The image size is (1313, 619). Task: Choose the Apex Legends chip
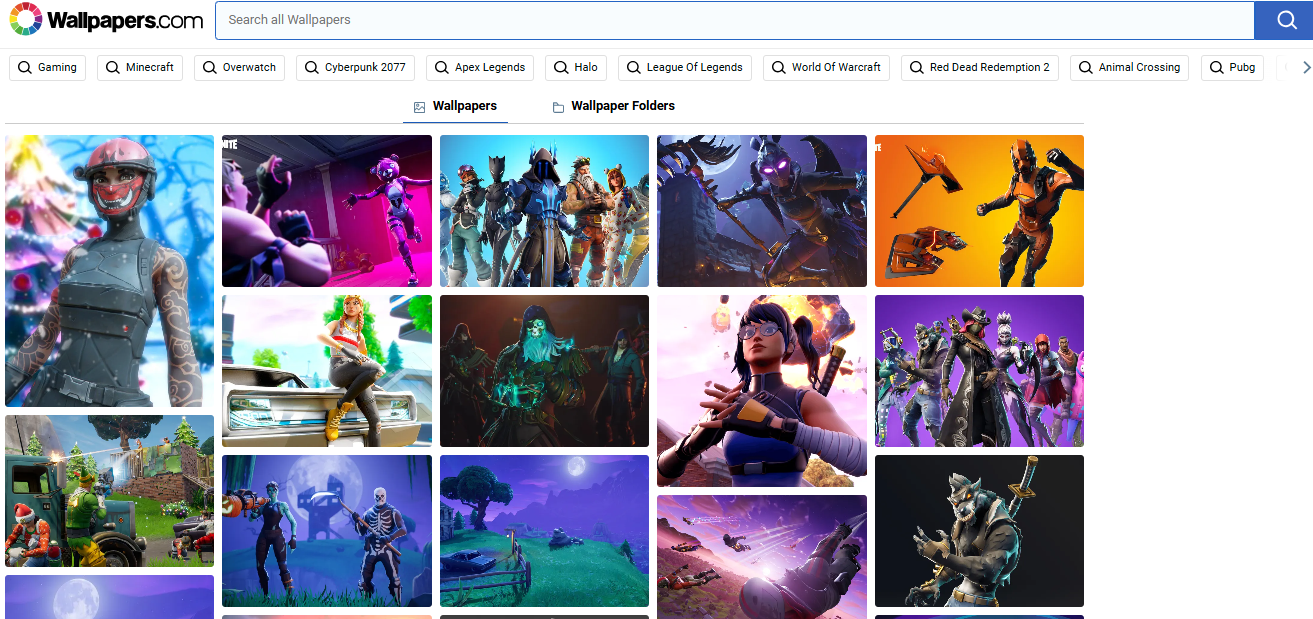tap(480, 68)
